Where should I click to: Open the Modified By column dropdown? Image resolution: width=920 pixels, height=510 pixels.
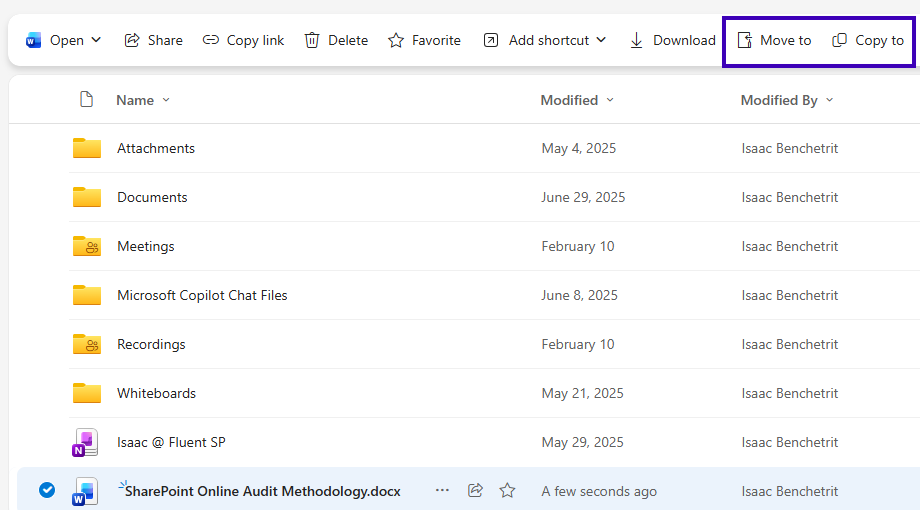830,100
